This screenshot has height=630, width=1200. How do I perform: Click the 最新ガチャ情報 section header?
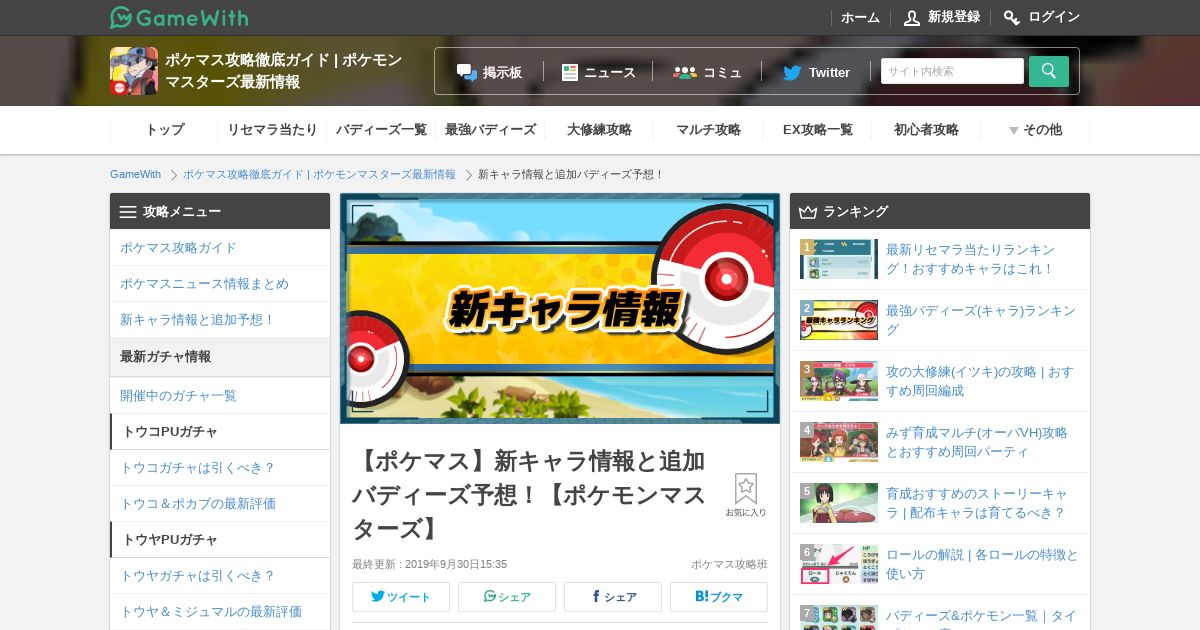click(220, 357)
